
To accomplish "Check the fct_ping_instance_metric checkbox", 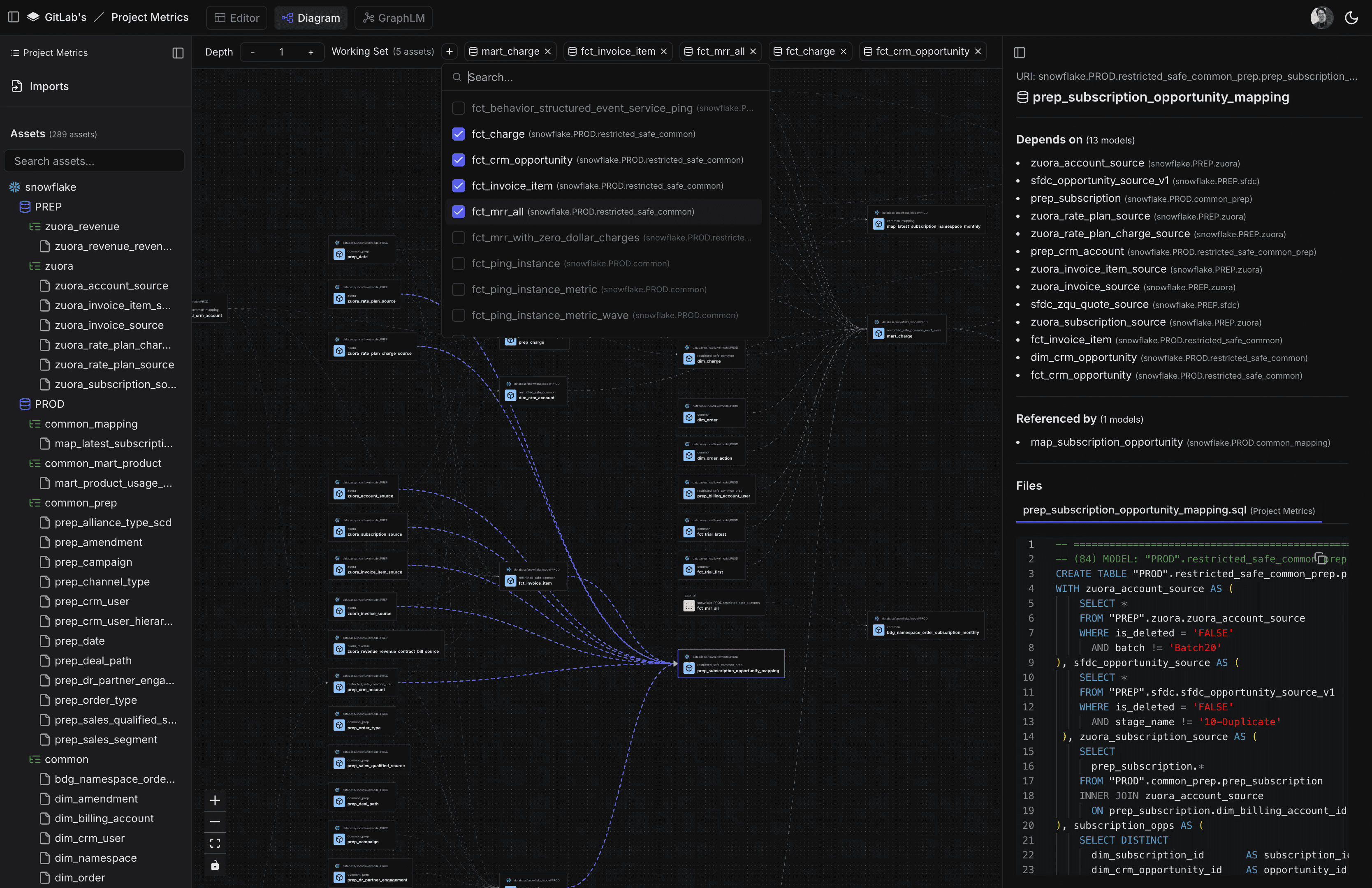I will click(458, 289).
